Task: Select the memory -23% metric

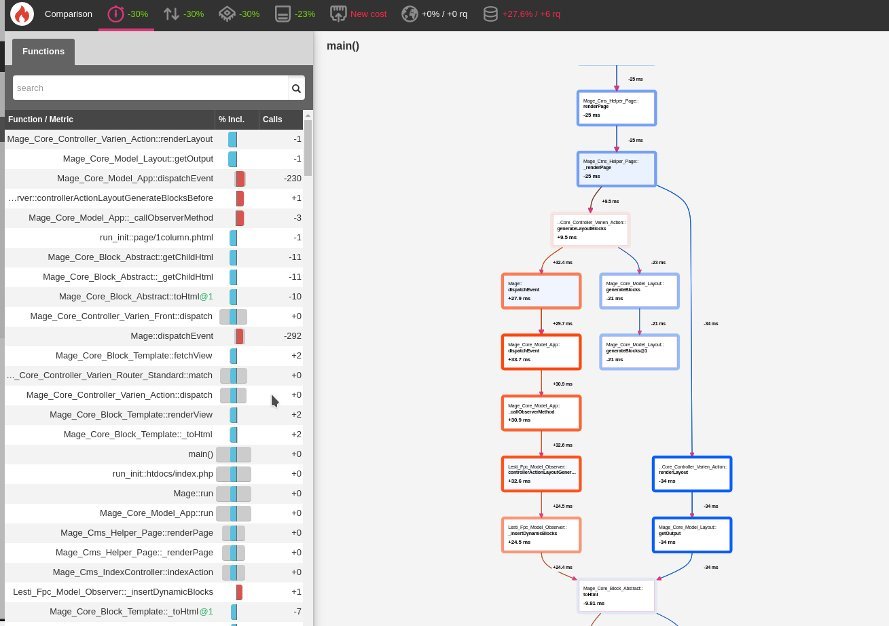Action: (x=295, y=14)
